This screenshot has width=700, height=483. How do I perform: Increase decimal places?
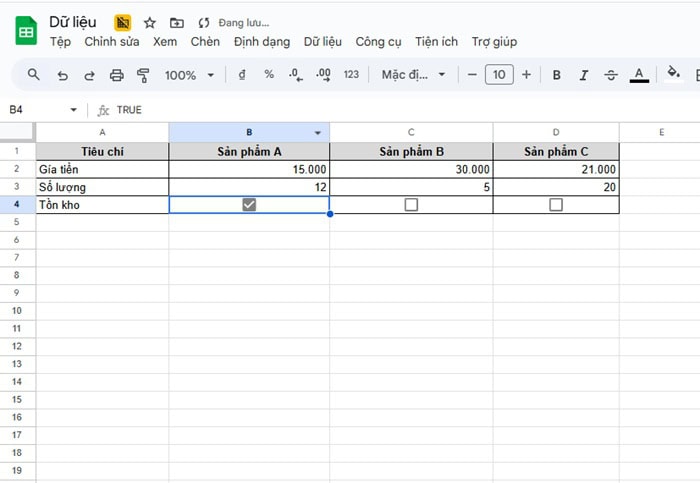[323, 75]
